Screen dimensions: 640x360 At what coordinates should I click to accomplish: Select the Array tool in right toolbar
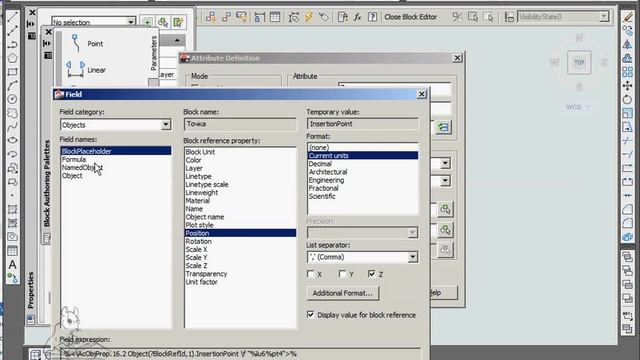click(x=627, y=72)
